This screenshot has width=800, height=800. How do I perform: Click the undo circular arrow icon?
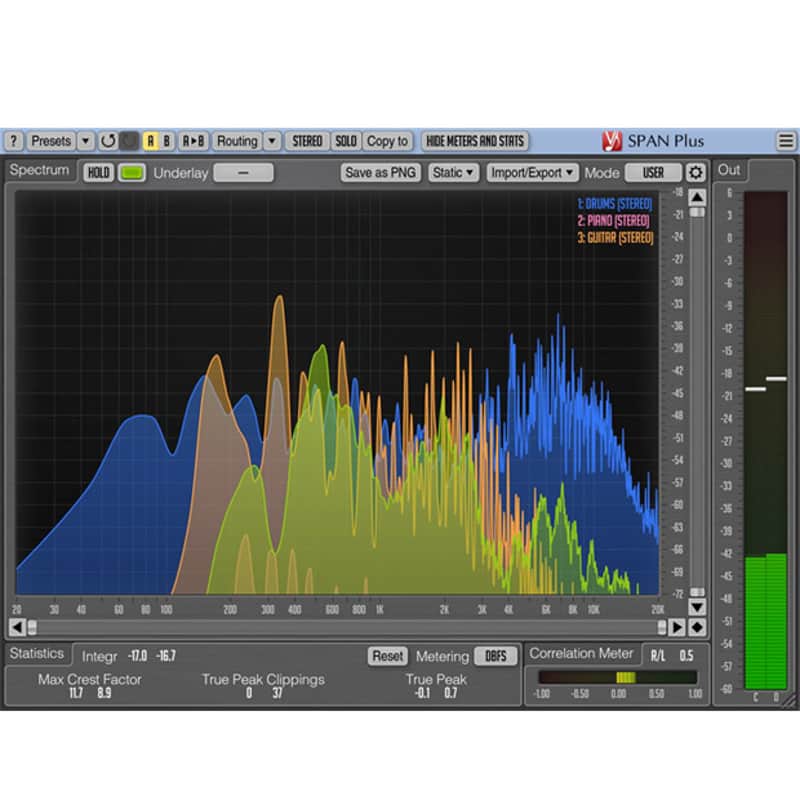(x=108, y=141)
